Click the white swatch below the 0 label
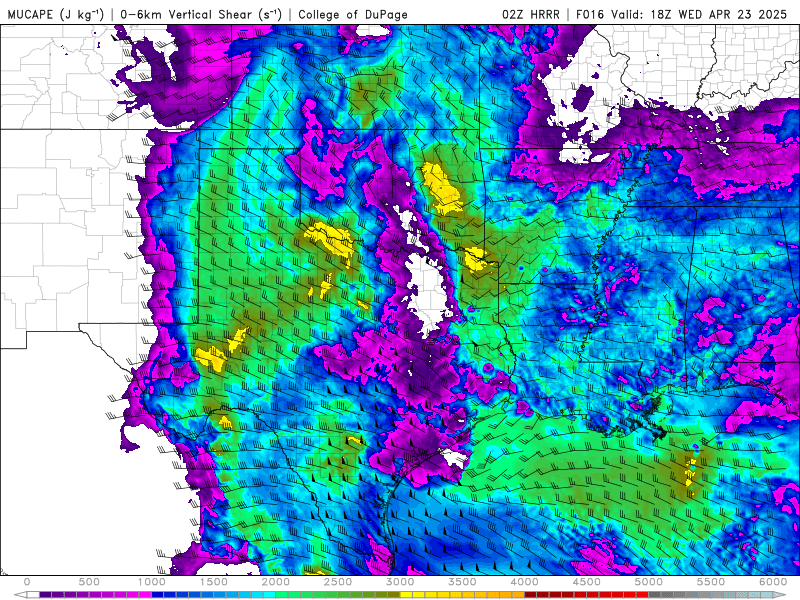The width and height of the screenshot is (800, 600). [x=33, y=595]
